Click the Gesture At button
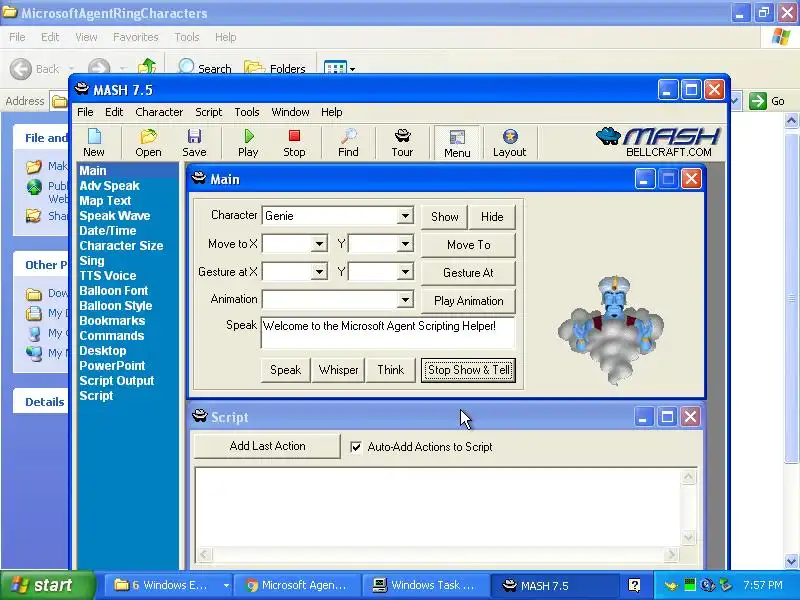 (468, 273)
